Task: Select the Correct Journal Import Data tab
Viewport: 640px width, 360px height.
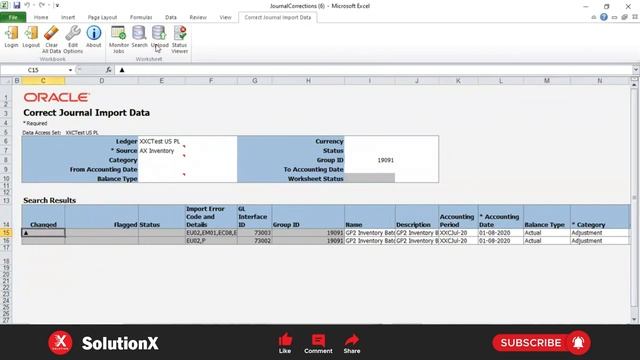Action: (278, 17)
